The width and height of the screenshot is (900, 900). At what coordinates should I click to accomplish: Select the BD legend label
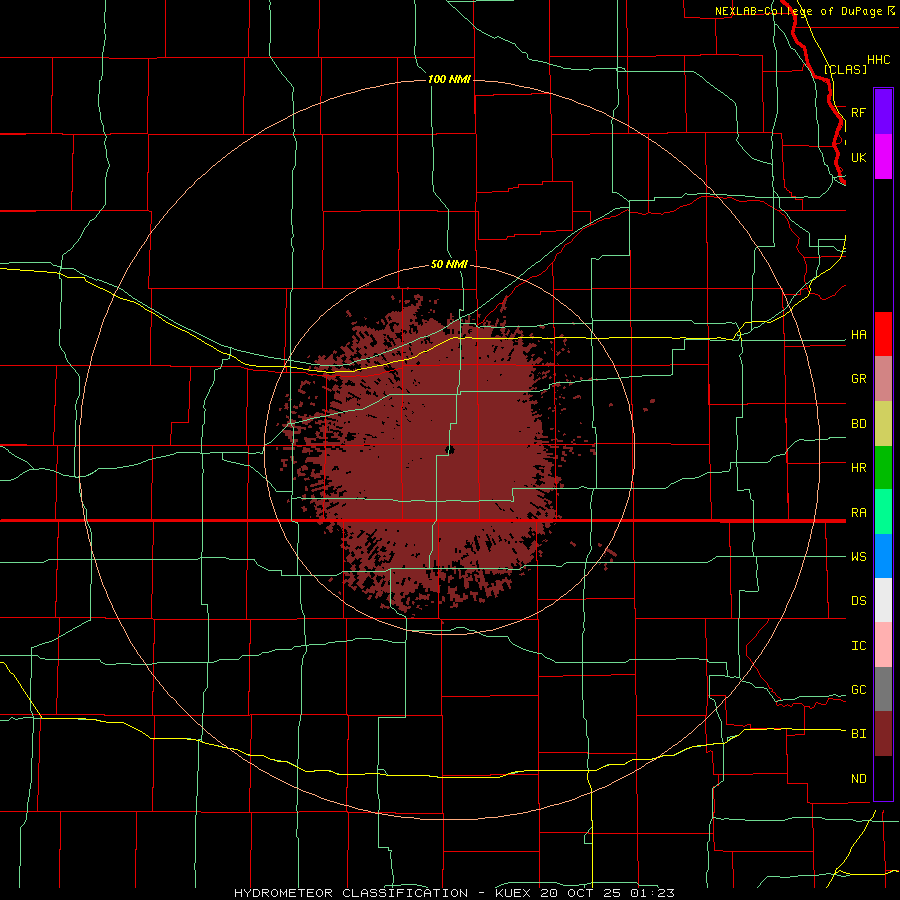click(x=858, y=424)
